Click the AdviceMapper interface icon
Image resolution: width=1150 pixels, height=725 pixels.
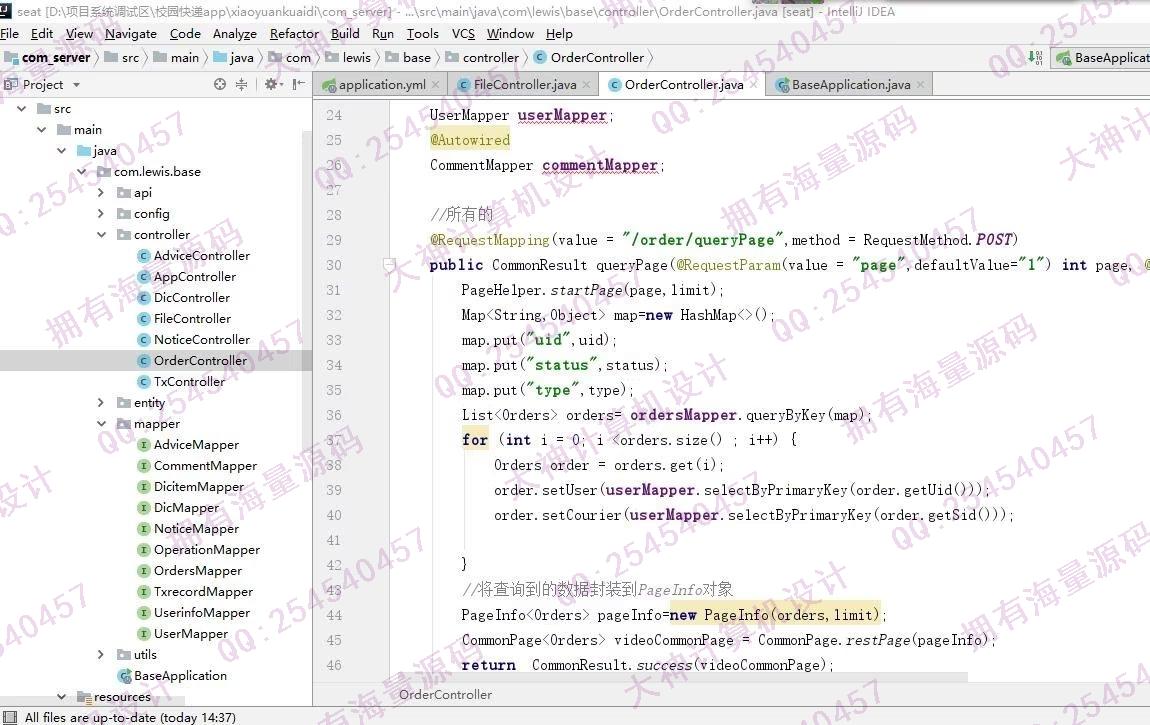[x=144, y=445]
